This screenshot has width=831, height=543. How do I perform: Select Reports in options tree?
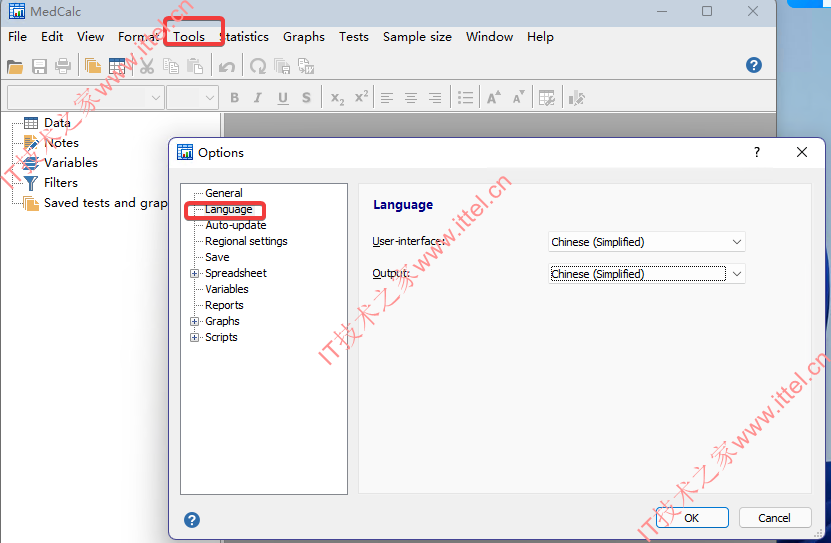tap(224, 305)
